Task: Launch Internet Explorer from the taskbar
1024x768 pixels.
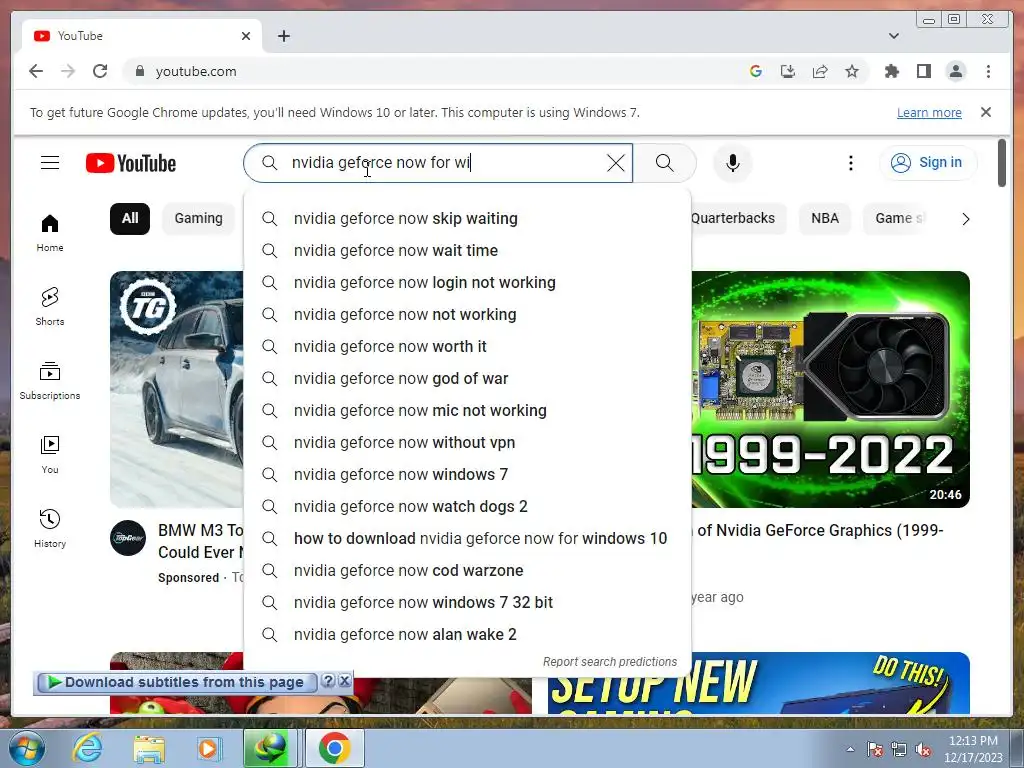Action: 88,748
